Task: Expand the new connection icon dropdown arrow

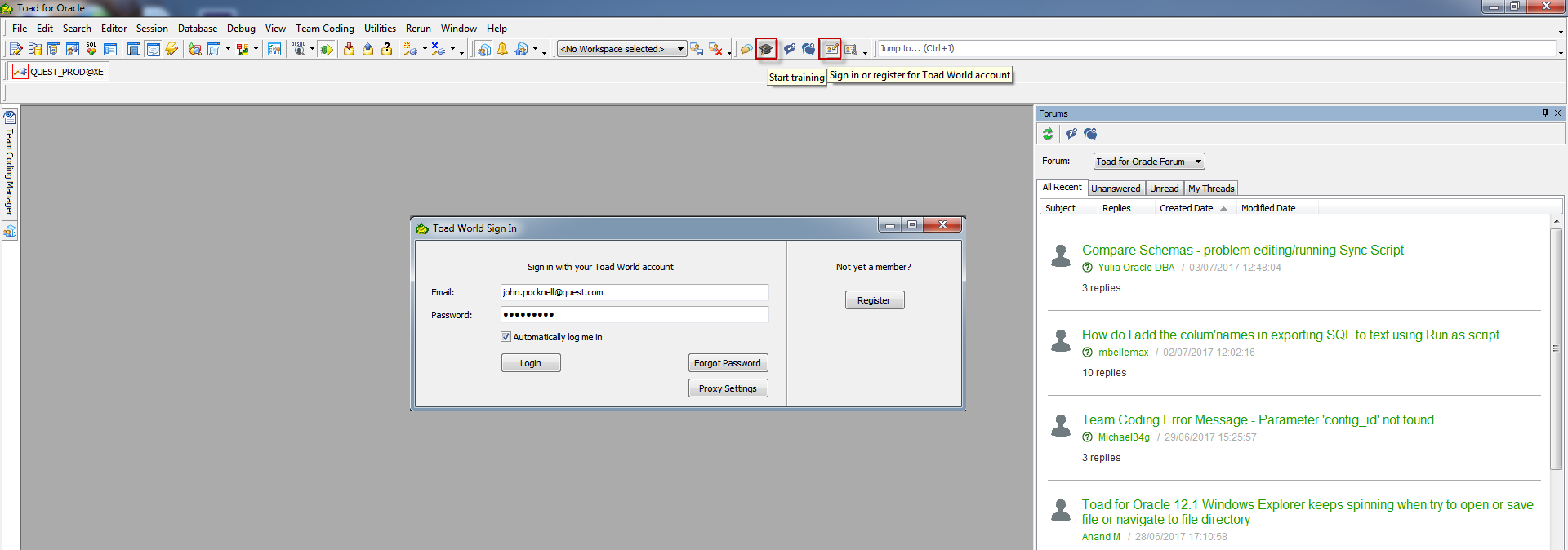Action: (425, 49)
